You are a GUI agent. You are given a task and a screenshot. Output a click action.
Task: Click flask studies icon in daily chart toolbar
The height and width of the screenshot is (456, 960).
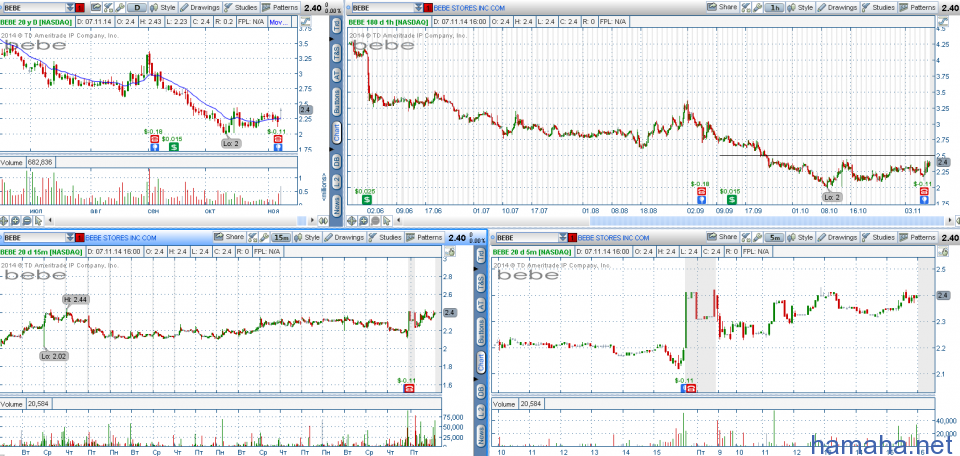pos(108,7)
